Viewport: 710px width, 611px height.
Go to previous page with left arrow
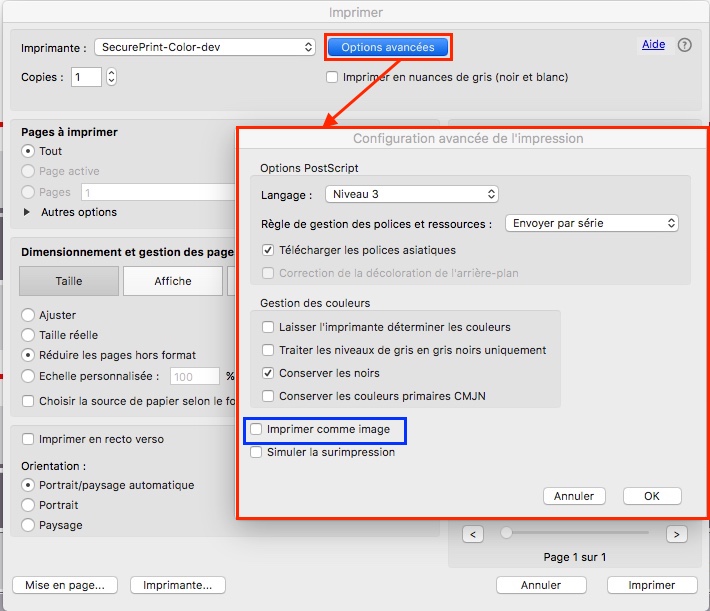(x=475, y=534)
